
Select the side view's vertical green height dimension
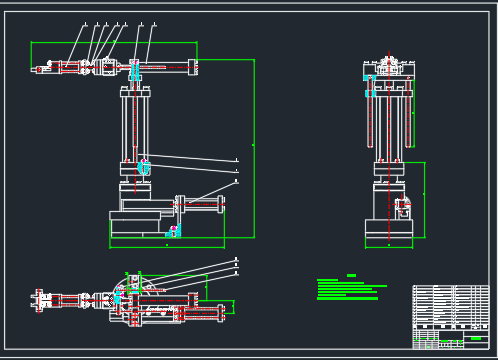(424, 200)
